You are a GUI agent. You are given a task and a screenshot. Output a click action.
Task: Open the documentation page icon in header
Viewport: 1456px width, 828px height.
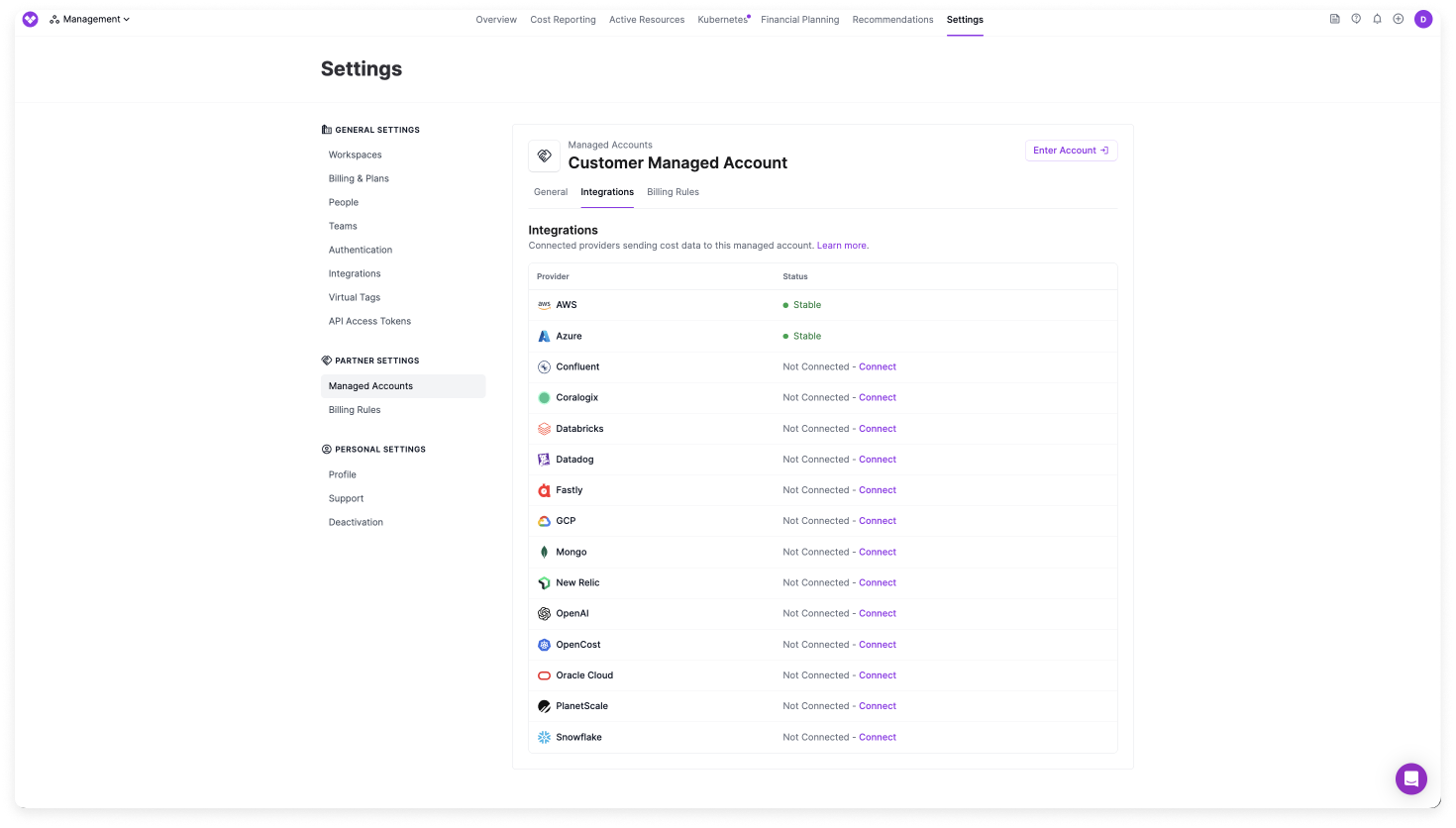(x=1334, y=19)
